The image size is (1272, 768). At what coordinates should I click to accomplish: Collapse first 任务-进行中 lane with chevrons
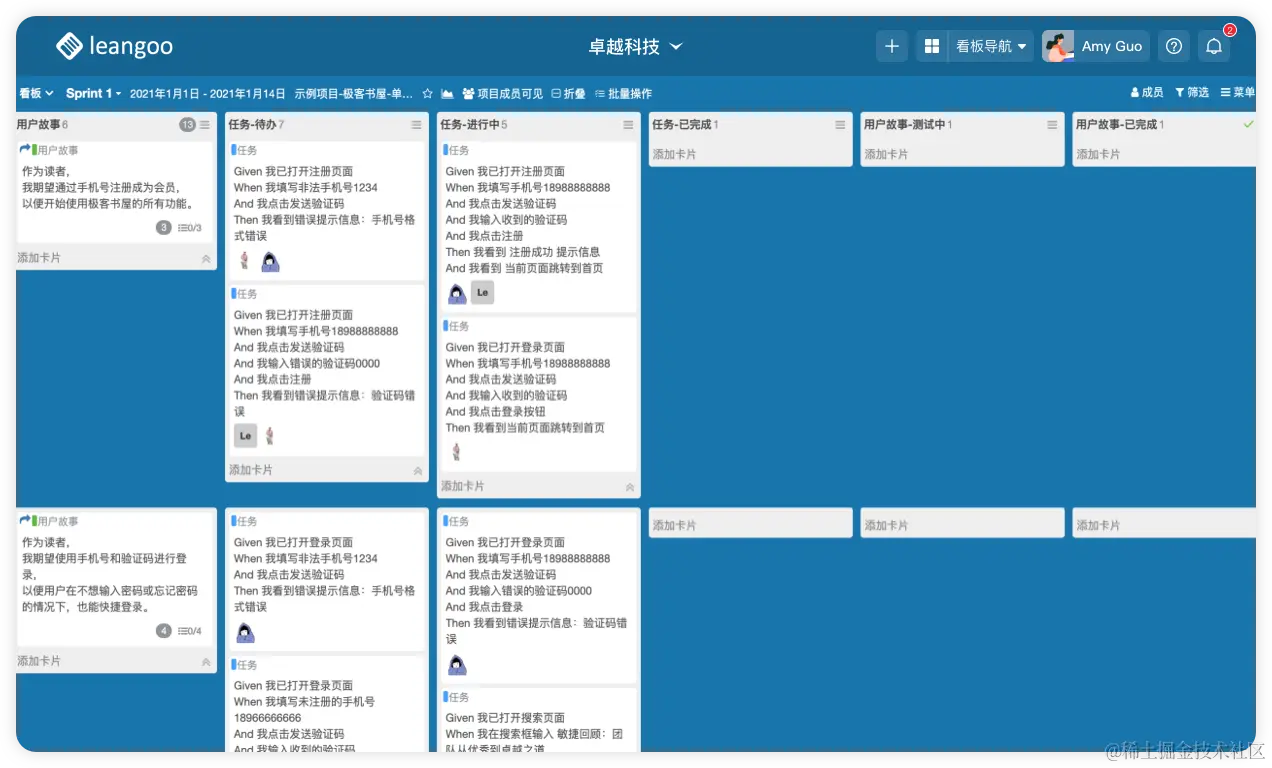coord(630,487)
